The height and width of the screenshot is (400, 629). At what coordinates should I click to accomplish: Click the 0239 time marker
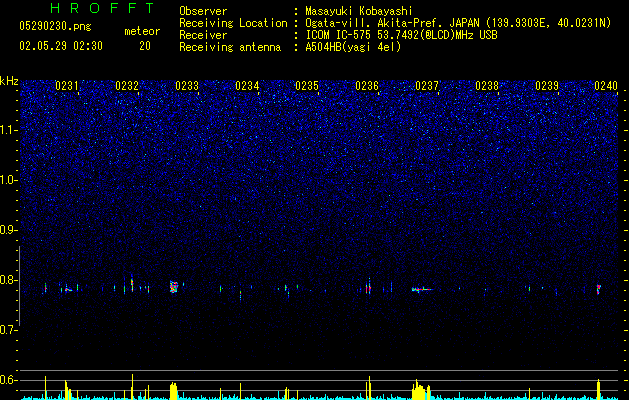(547, 86)
